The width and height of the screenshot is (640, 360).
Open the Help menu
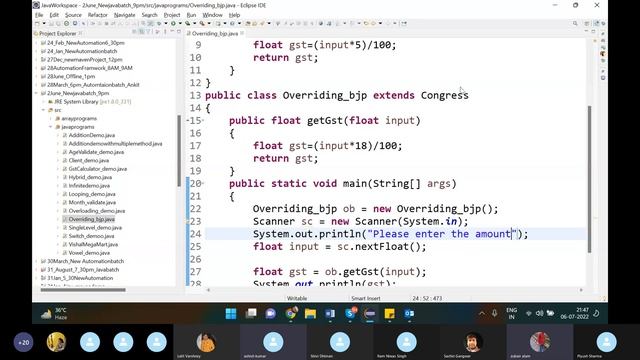pos(234,15)
